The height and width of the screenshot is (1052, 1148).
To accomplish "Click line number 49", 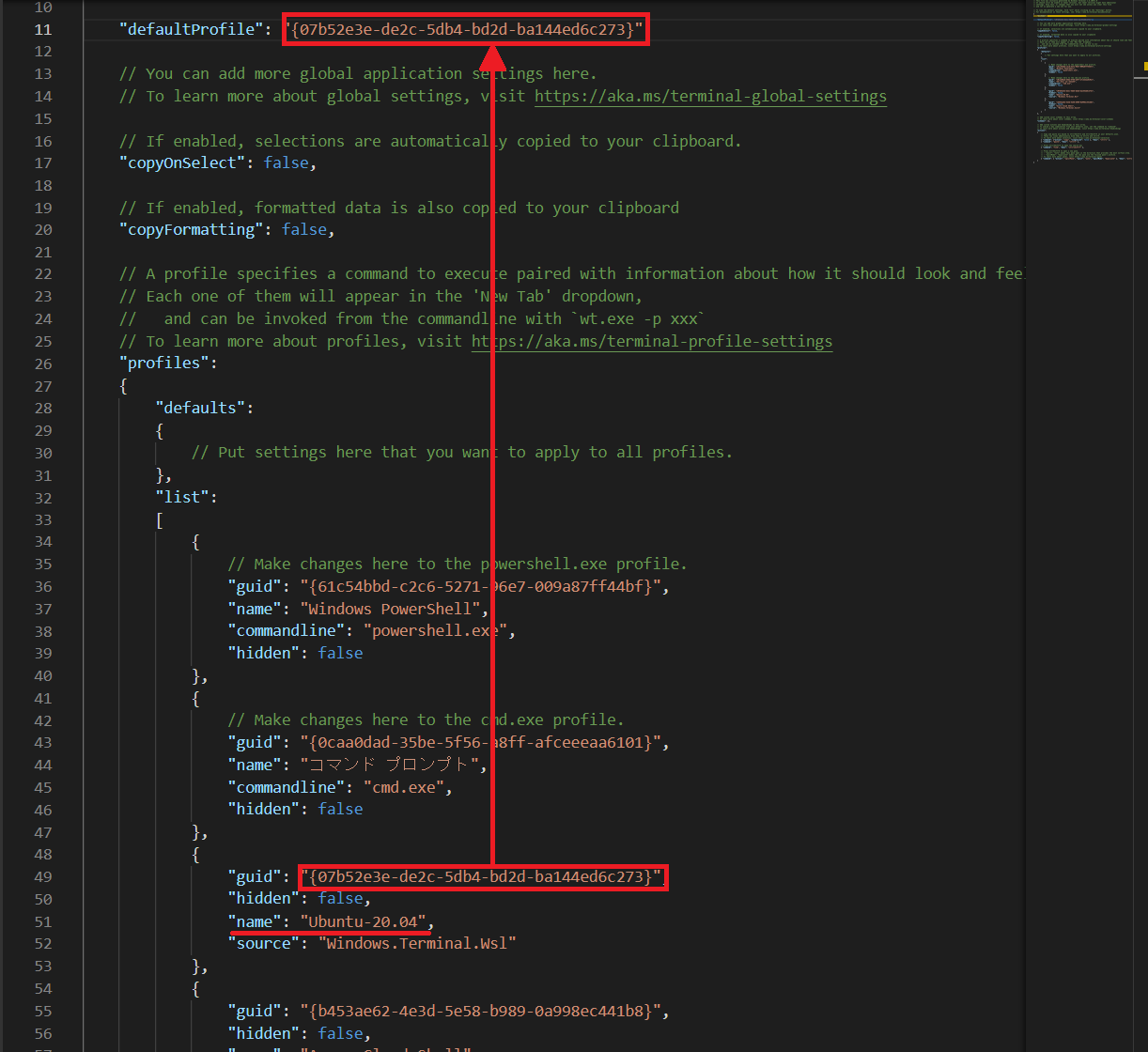I will tap(42, 876).
